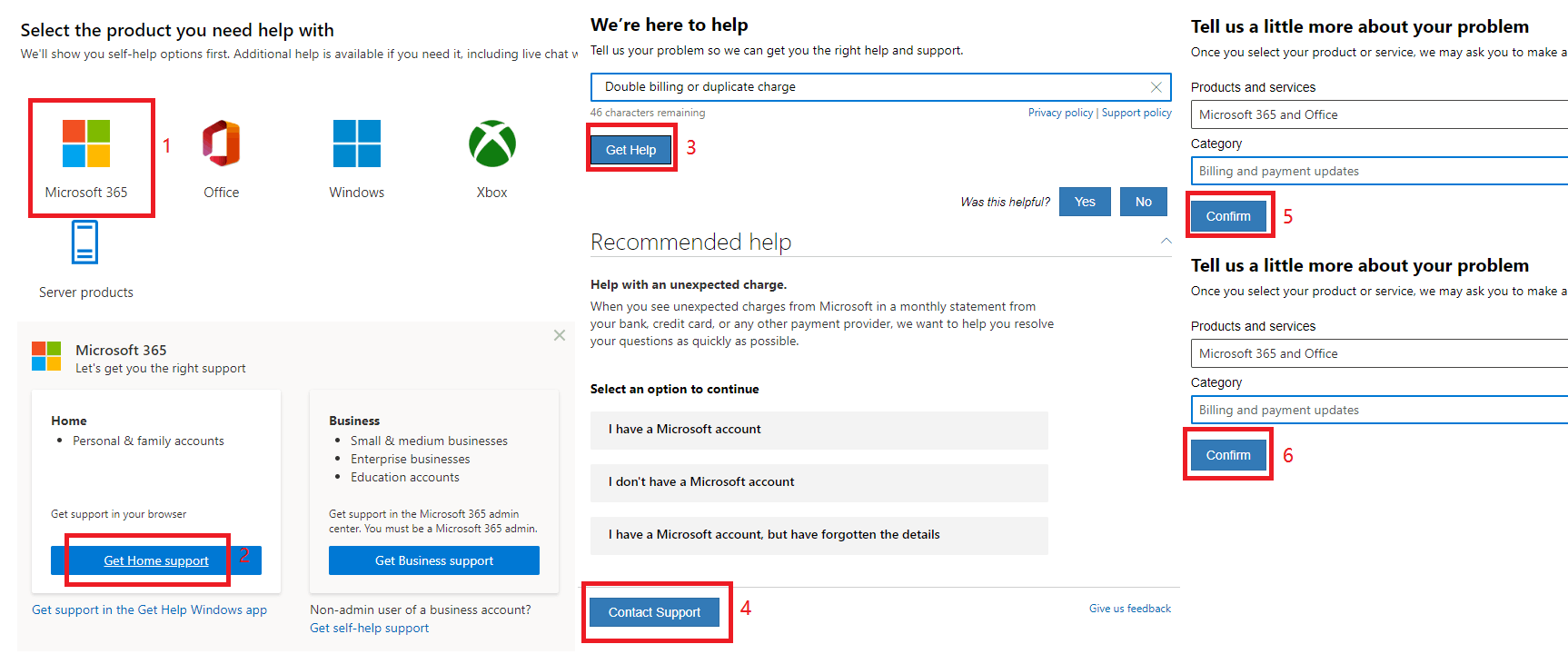Viewport: 1568px width, 664px height.
Task: Open the Give us feedback link
Action: coord(1130,609)
